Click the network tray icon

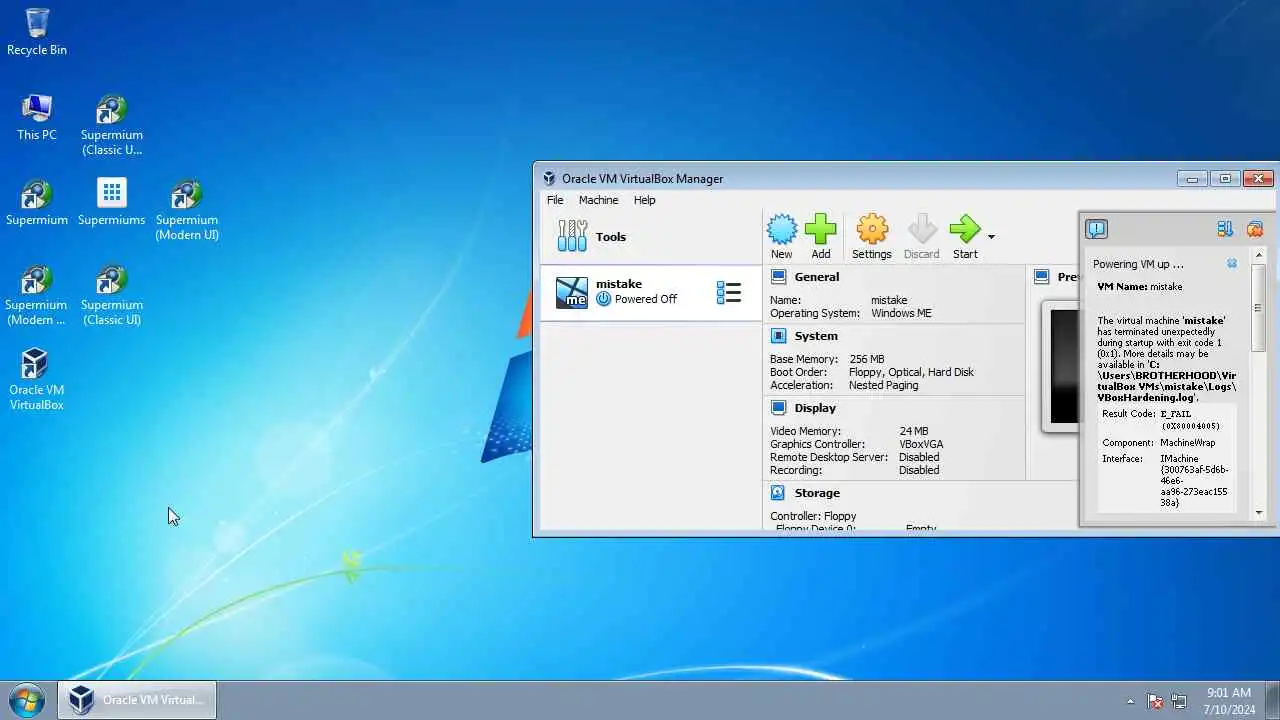(x=1179, y=701)
